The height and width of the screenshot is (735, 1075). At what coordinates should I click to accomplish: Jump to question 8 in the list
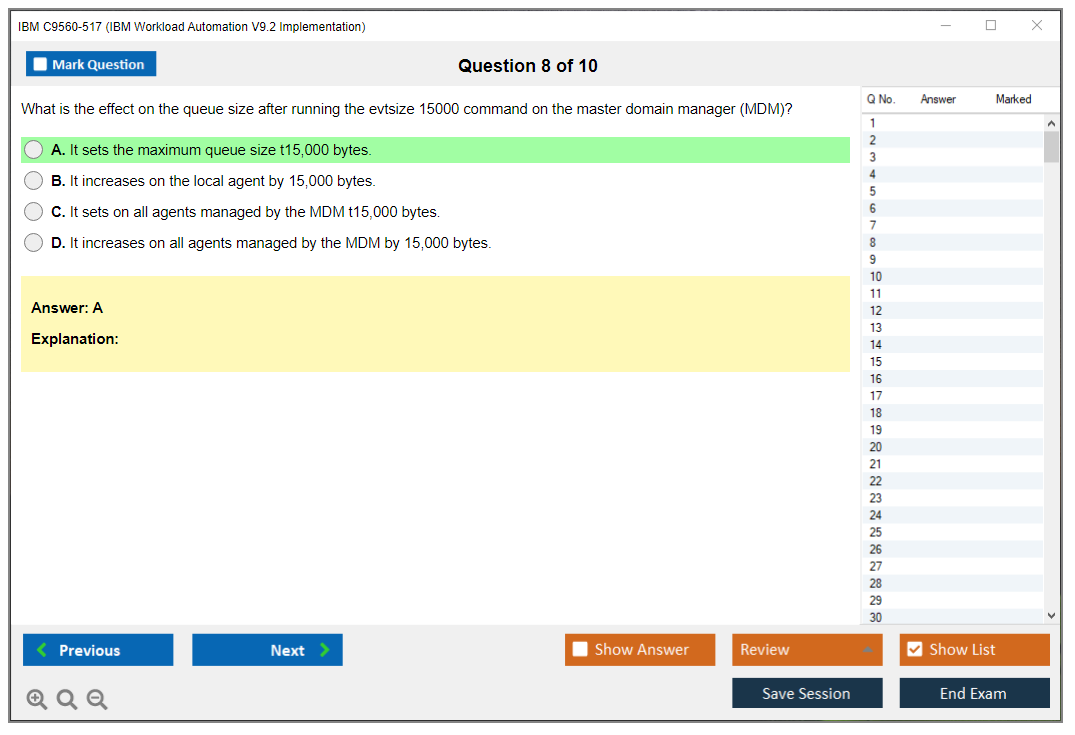click(873, 242)
